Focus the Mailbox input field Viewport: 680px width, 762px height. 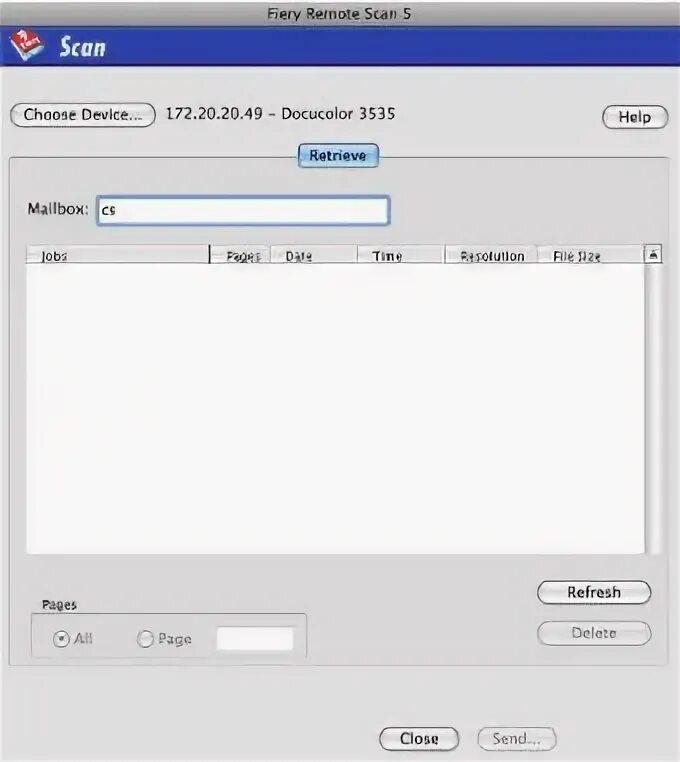pos(243,210)
